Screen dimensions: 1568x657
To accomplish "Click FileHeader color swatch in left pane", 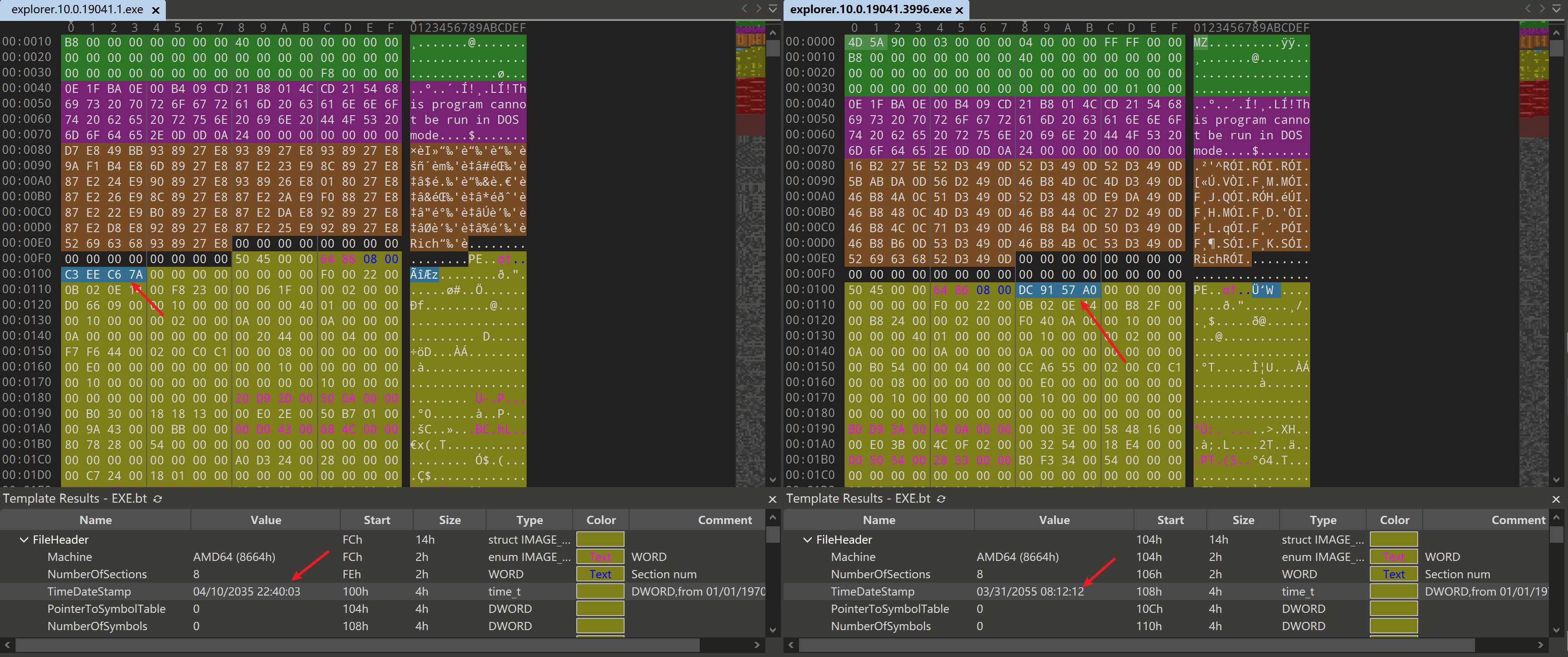I will click(600, 540).
